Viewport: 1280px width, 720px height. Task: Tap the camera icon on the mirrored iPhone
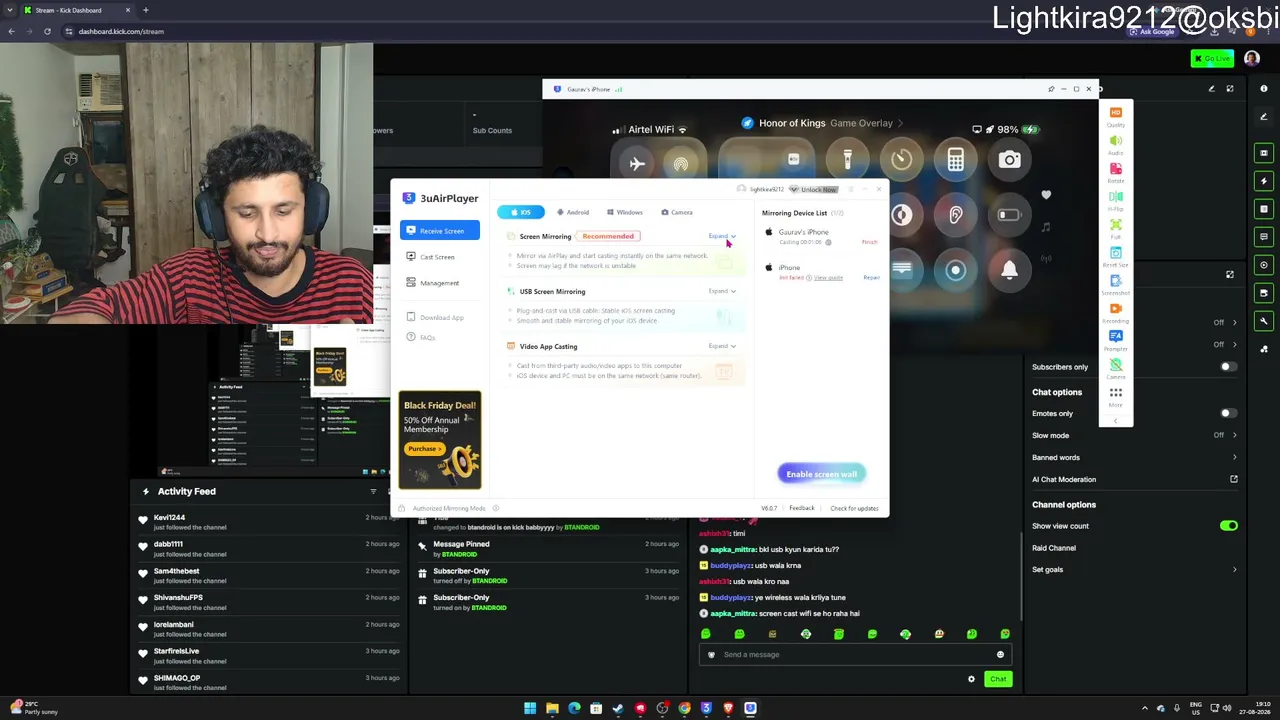[x=1010, y=160]
